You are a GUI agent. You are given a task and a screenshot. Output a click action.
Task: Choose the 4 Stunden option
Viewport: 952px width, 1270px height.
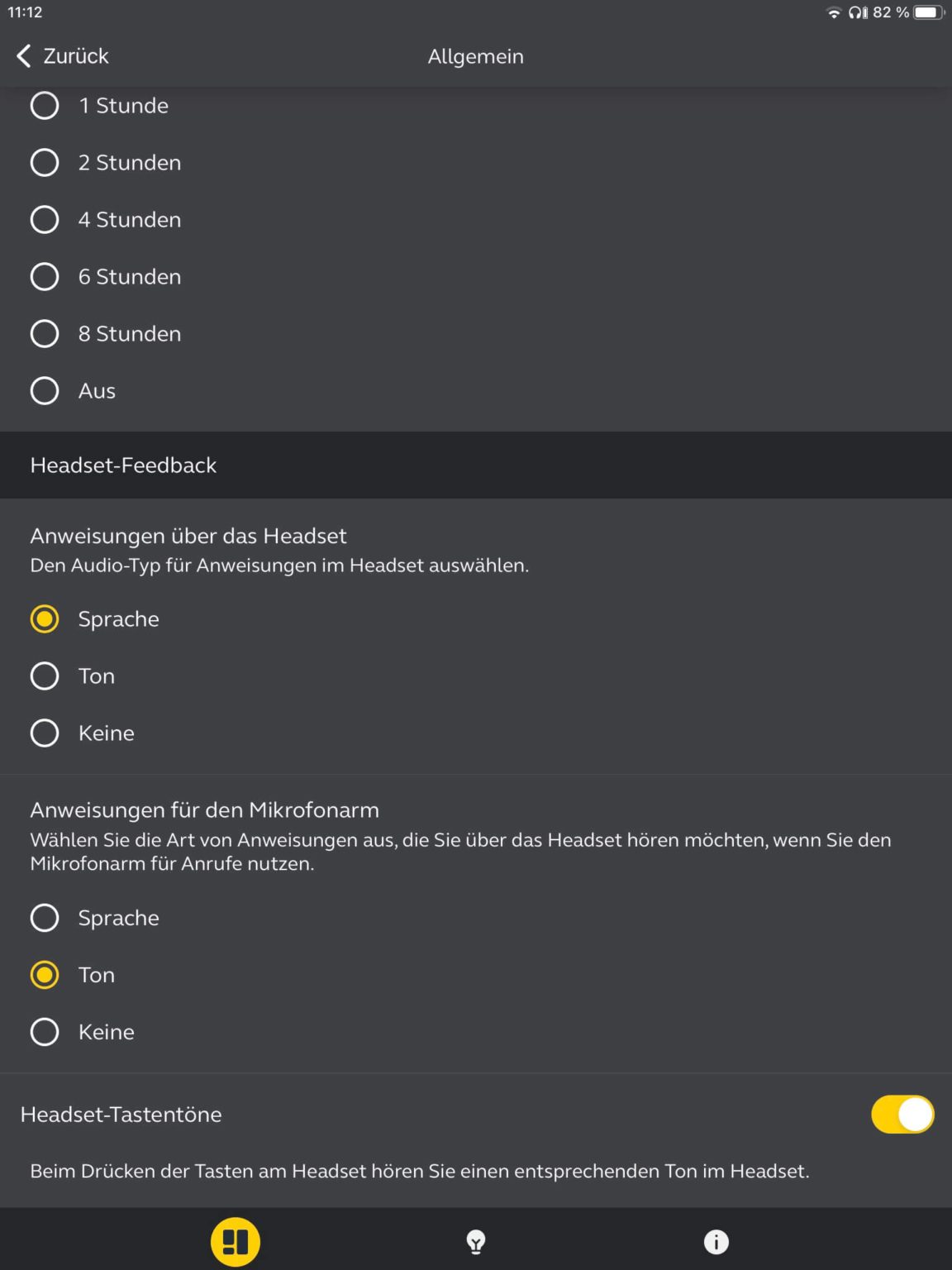45,219
